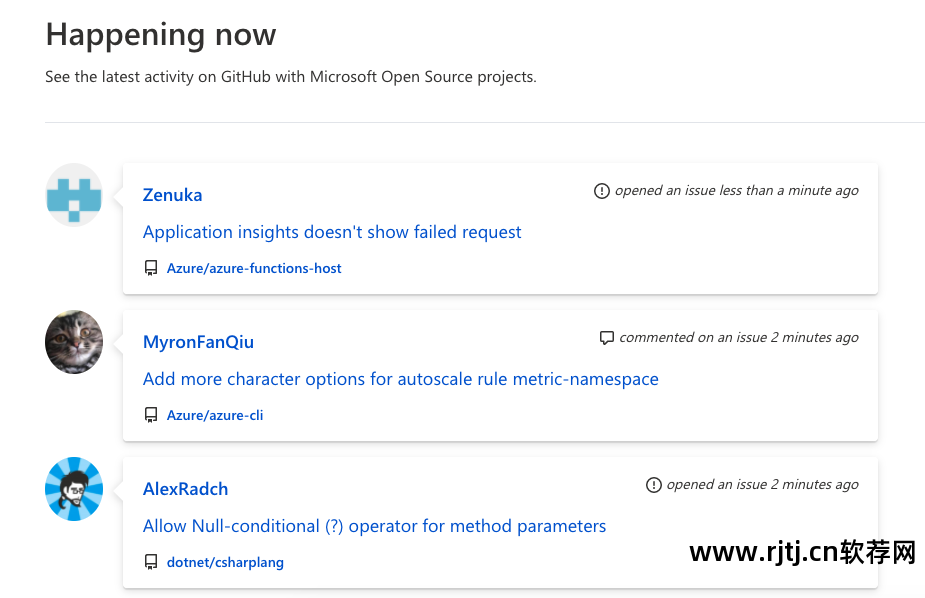This screenshot has height=598, width=925.
Task: Open the autoscale rule metric-namespace issue
Action: click(x=400, y=379)
